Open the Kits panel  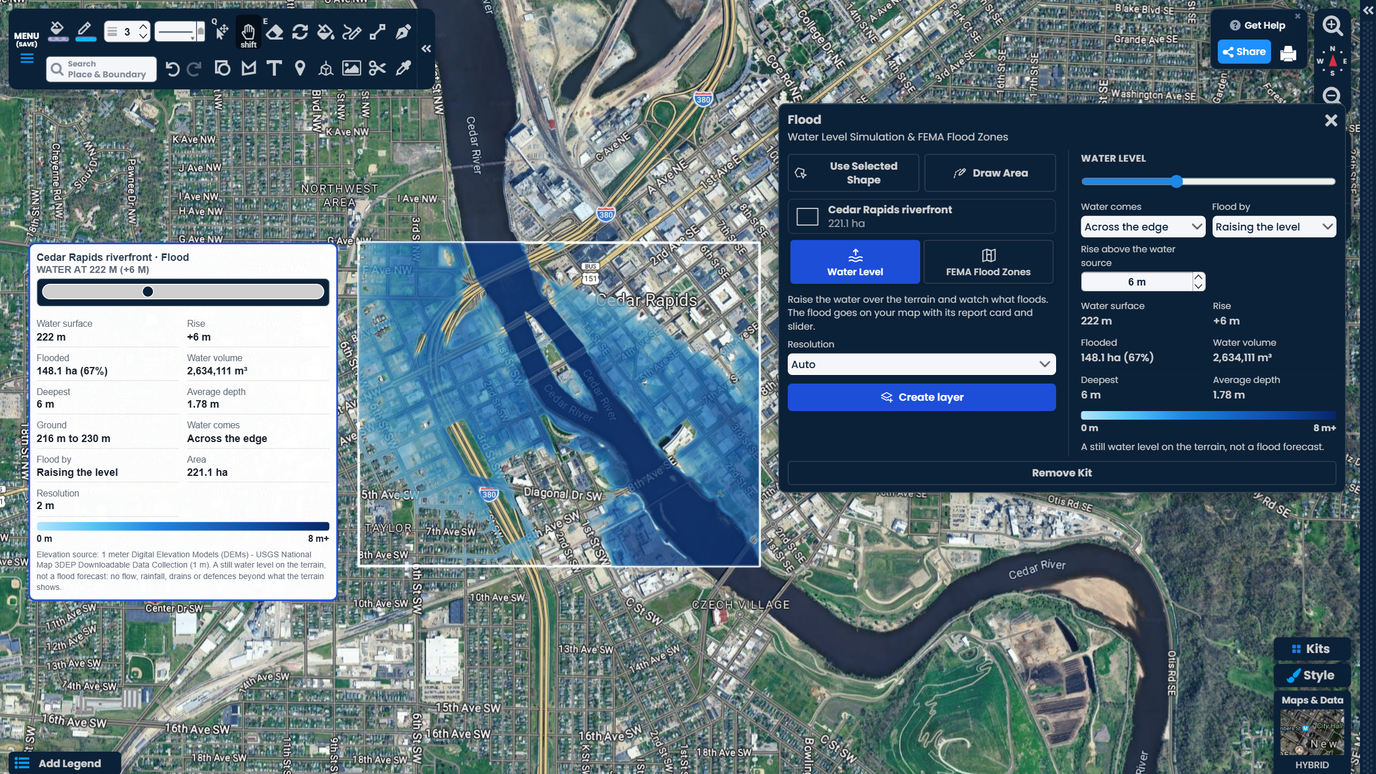[x=1311, y=649]
